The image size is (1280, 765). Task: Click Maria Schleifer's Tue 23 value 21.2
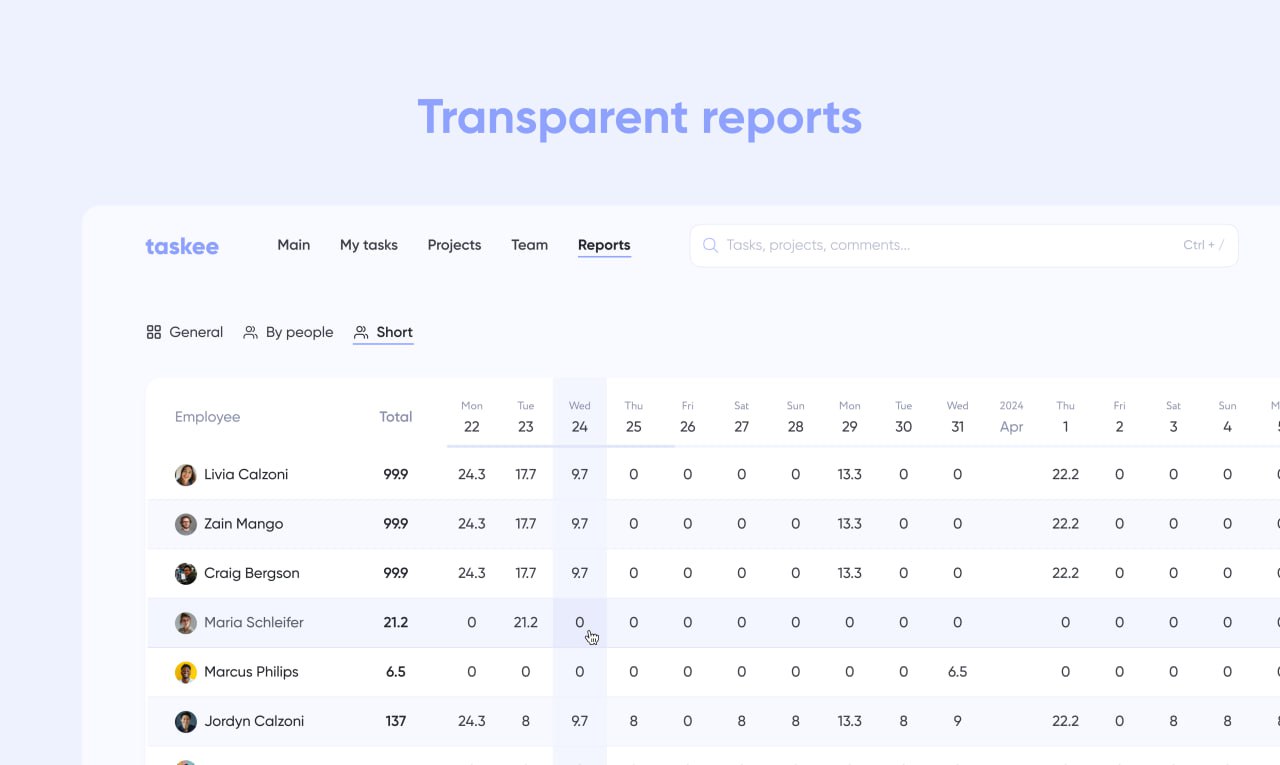526,623
